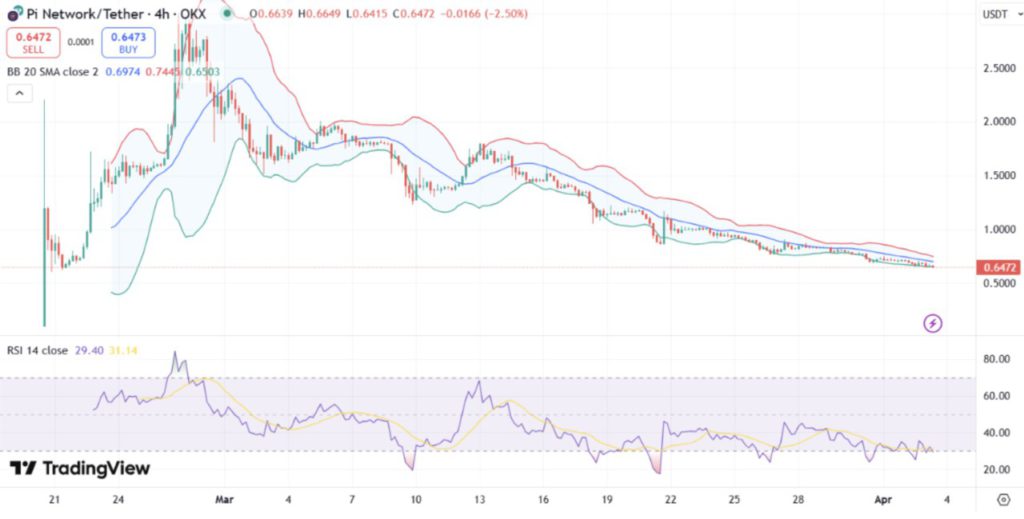Open the USDT currency dropdown

point(1000,14)
